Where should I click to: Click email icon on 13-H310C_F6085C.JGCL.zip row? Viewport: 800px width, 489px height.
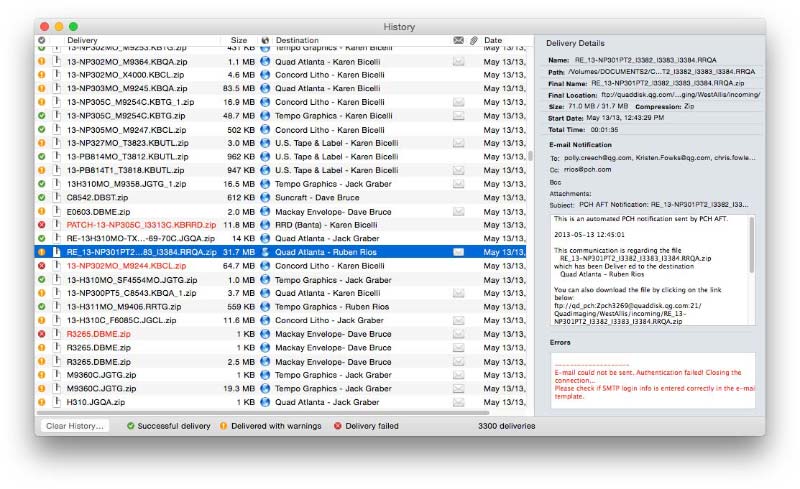pyautogui.click(x=459, y=321)
